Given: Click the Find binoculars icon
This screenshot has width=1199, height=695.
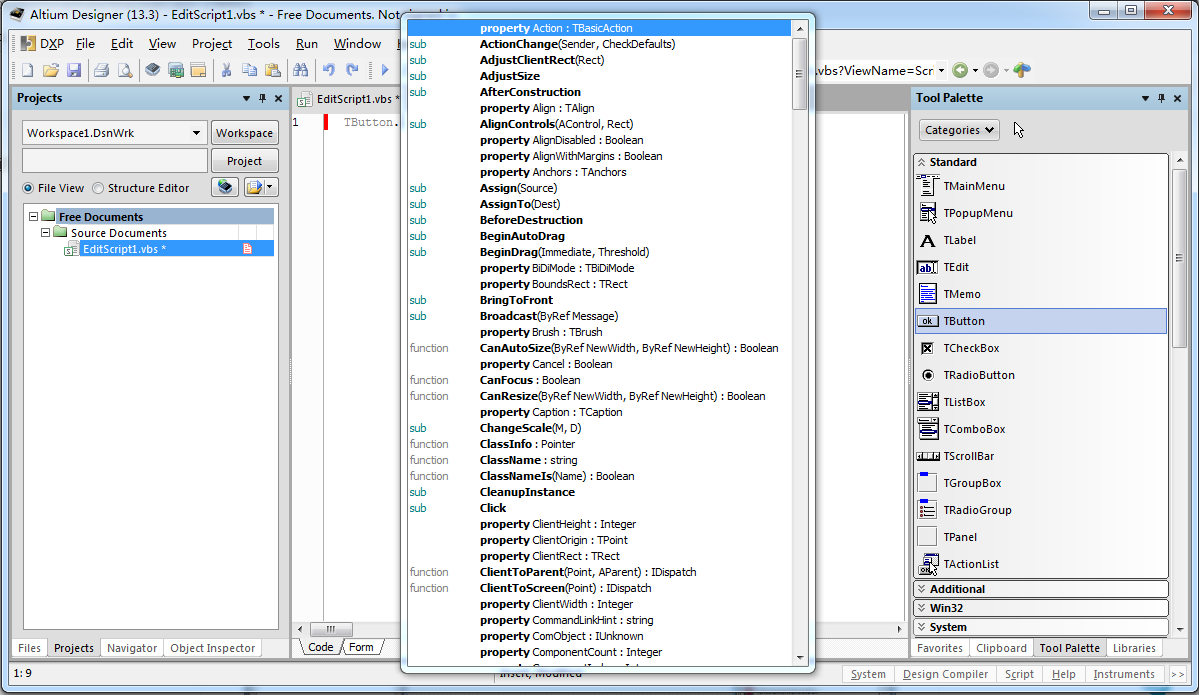Looking at the screenshot, I should [301, 70].
